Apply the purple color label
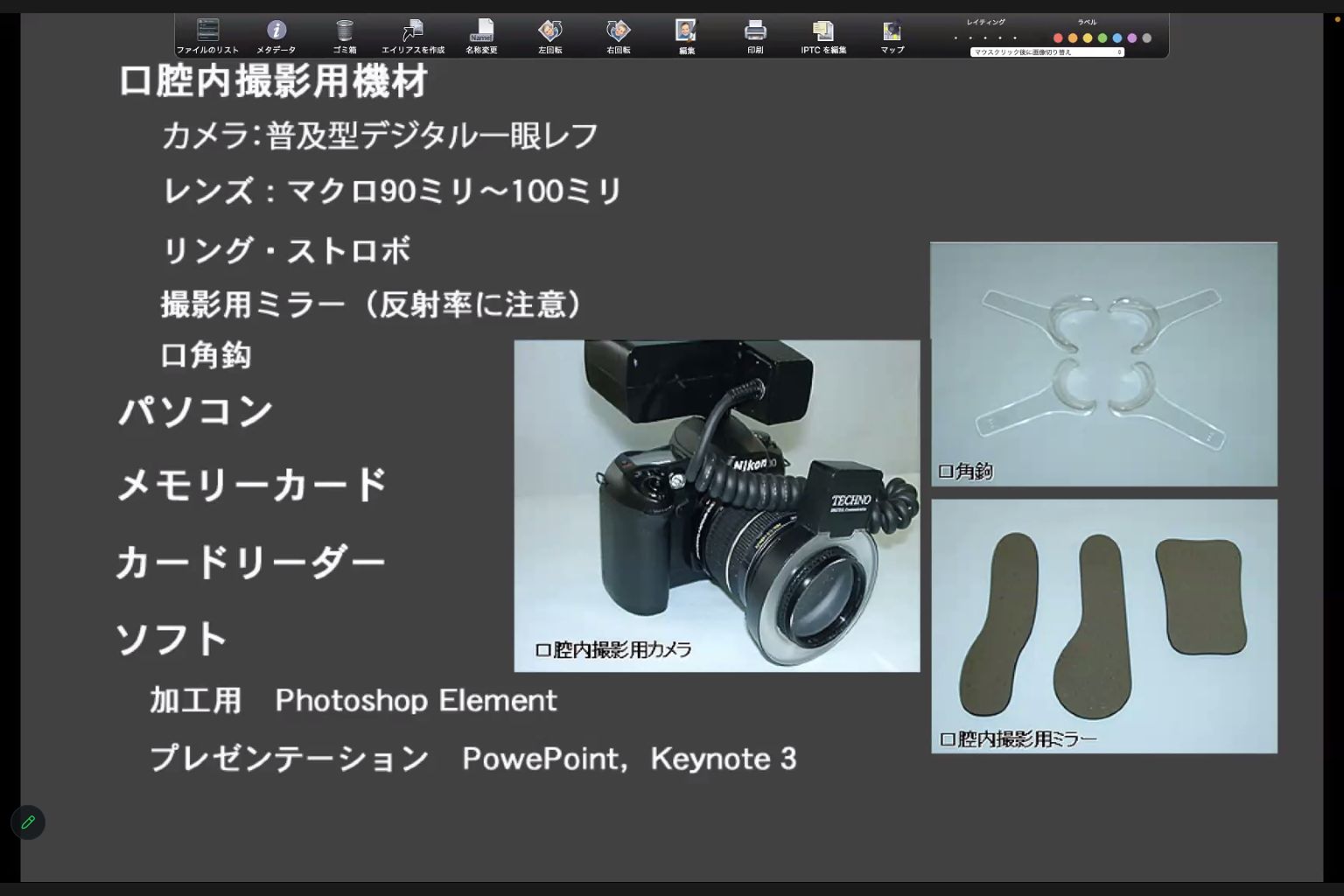Screen dimensions: 1344x896 point(1132,38)
